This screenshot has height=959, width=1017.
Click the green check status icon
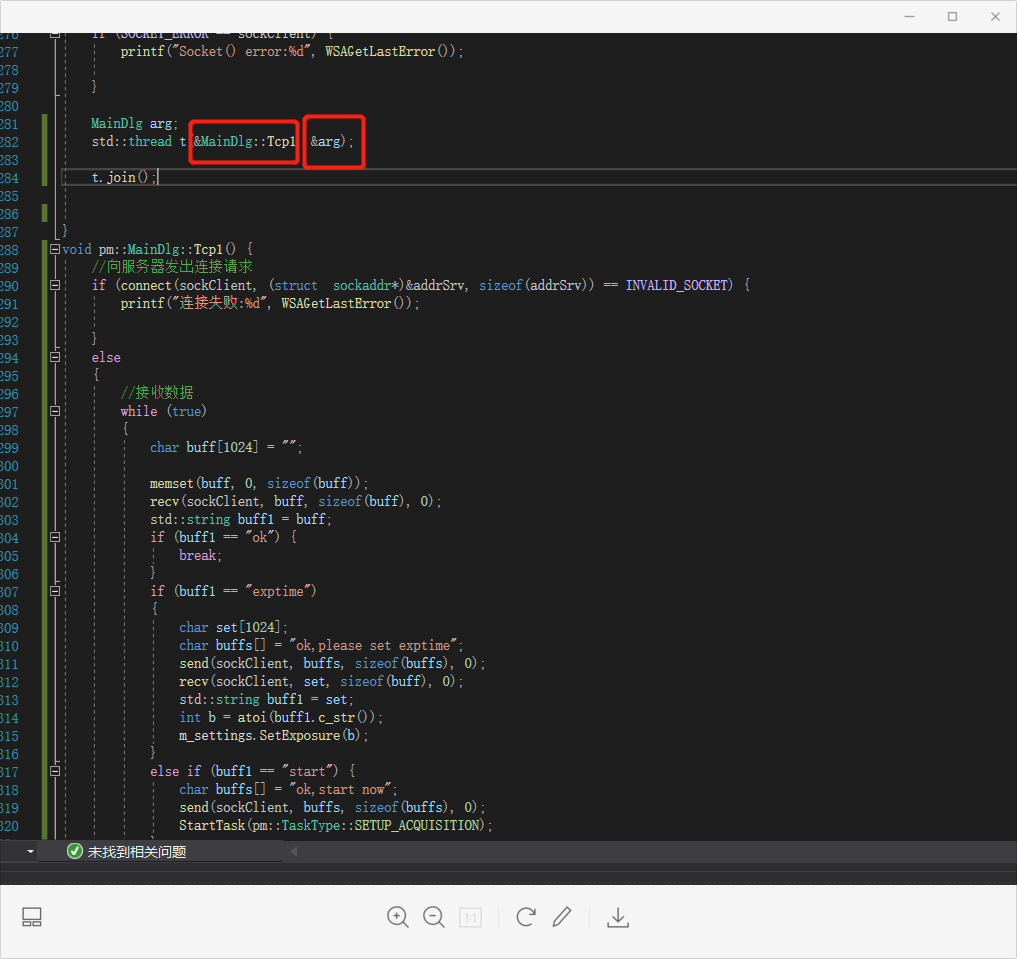click(x=75, y=851)
